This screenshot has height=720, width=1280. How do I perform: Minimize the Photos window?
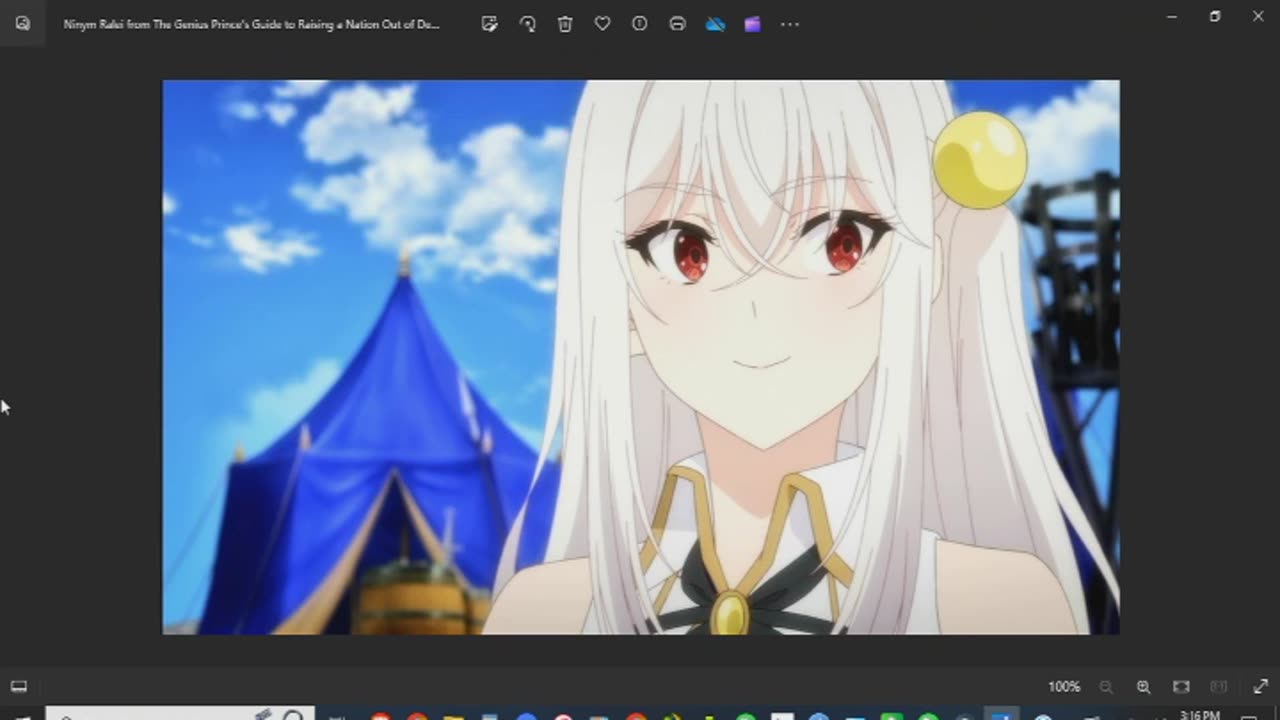click(x=1172, y=16)
